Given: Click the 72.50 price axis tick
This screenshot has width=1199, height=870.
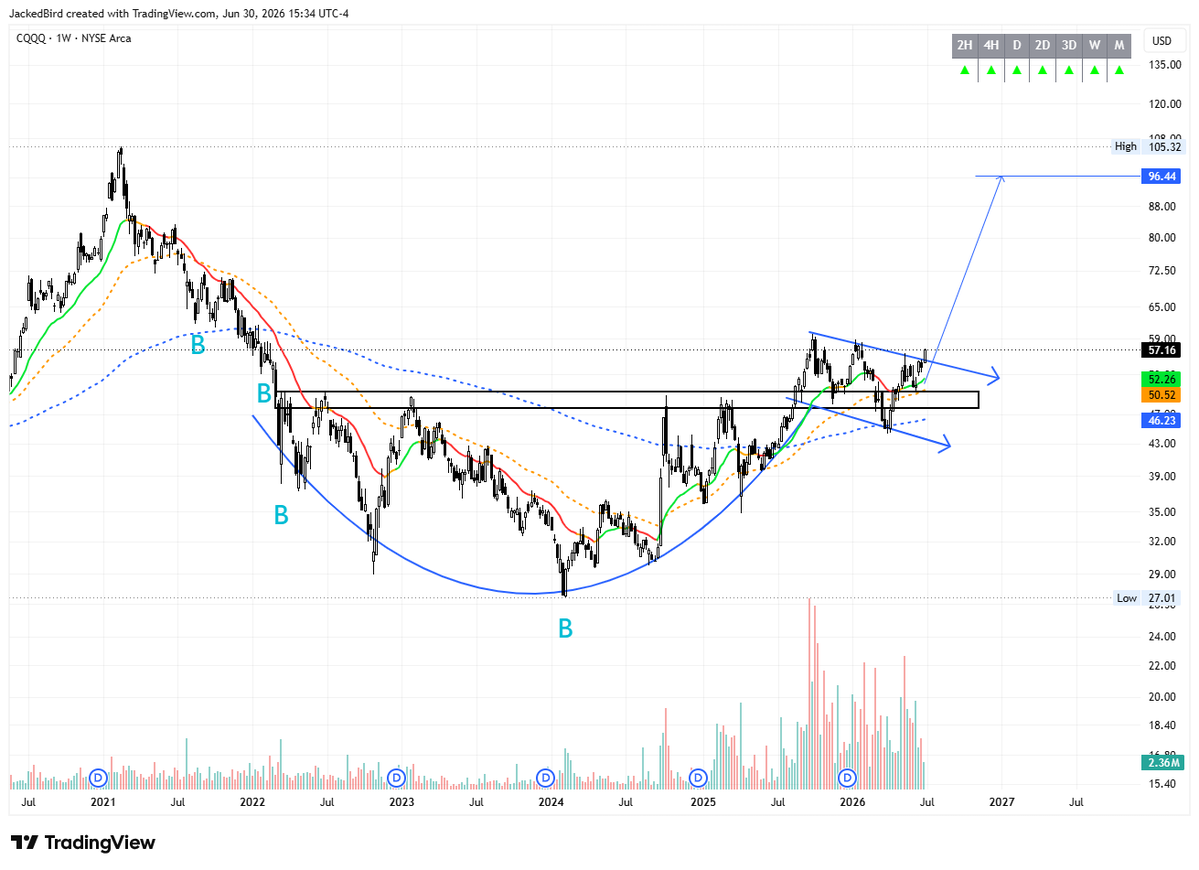Looking at the screenshot, I should click(x=1162, y=271).
